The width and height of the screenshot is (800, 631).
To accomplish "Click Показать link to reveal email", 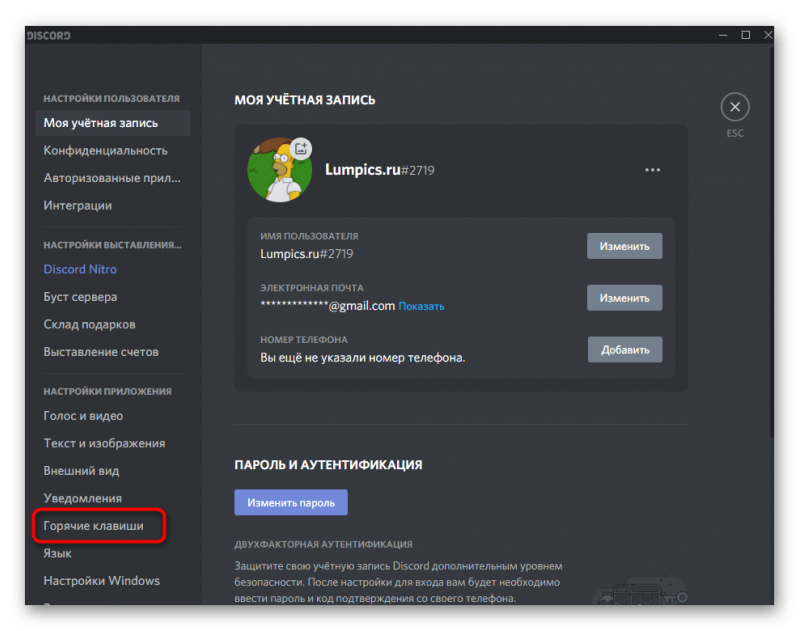I will 421,306.
